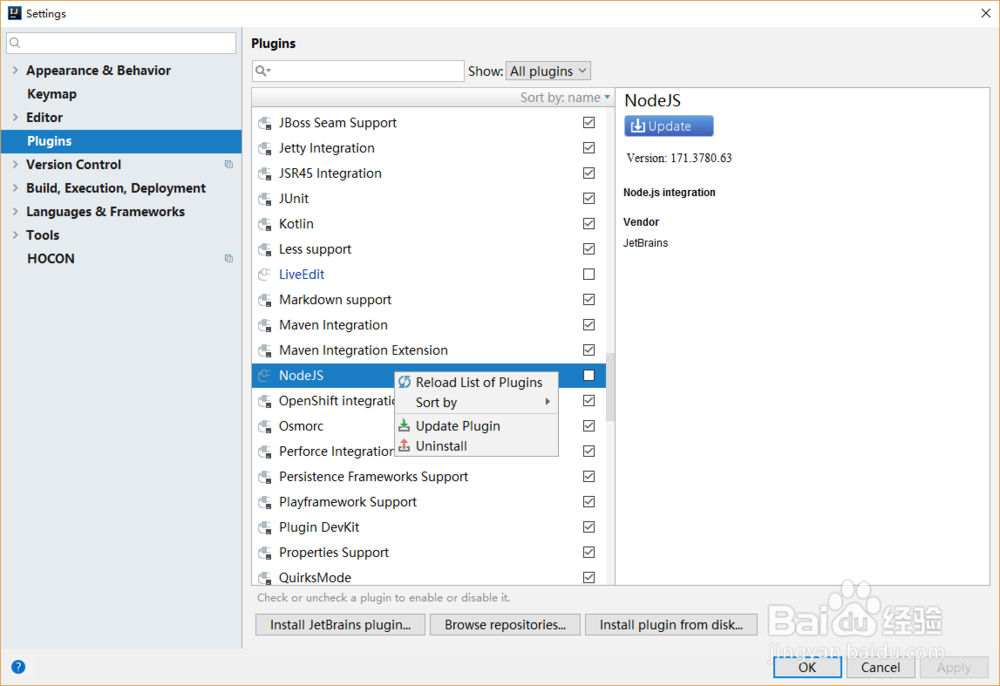Select the QuirksMode plugin row

point(429,578)
